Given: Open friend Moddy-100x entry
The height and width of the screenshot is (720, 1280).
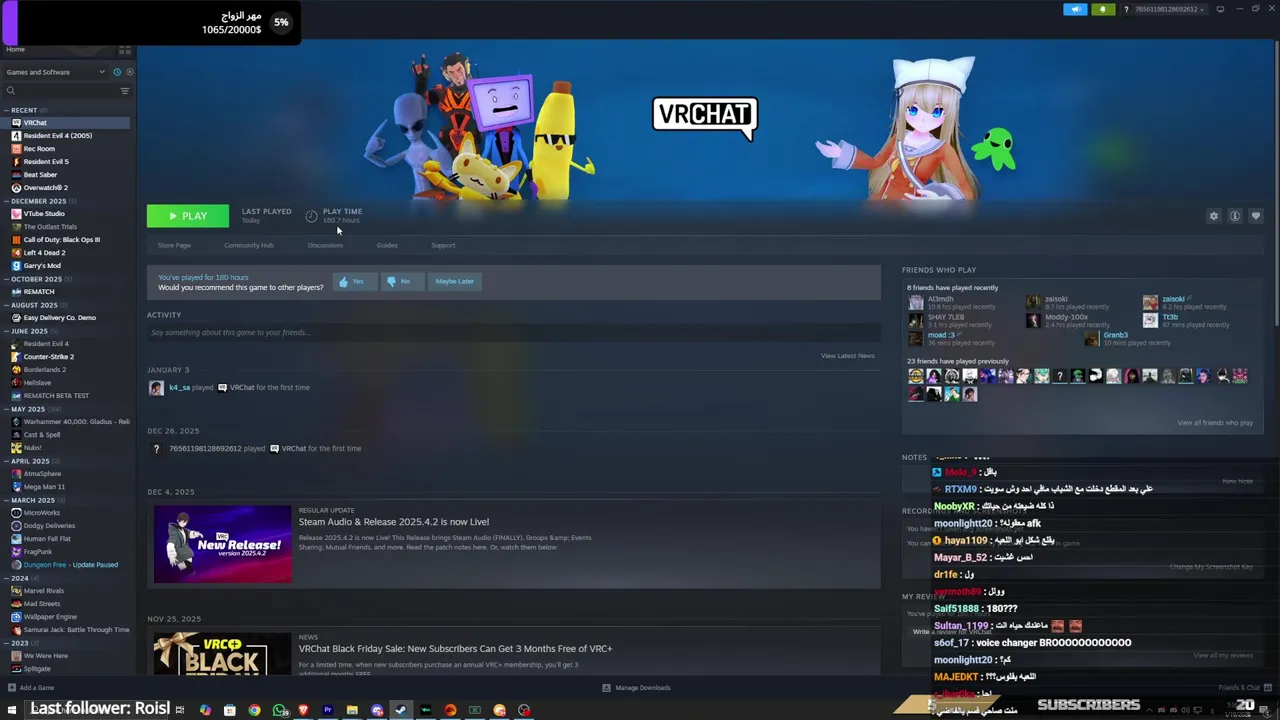Looking at the screenshot, I should tap(1066, 318).
